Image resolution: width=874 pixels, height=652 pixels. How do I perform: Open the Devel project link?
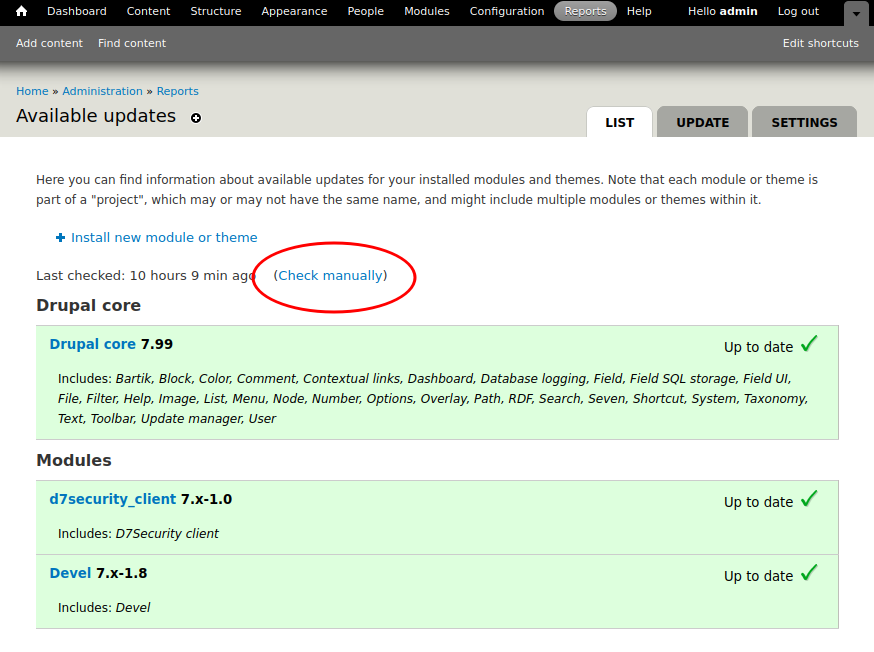[x=70, y=573]
